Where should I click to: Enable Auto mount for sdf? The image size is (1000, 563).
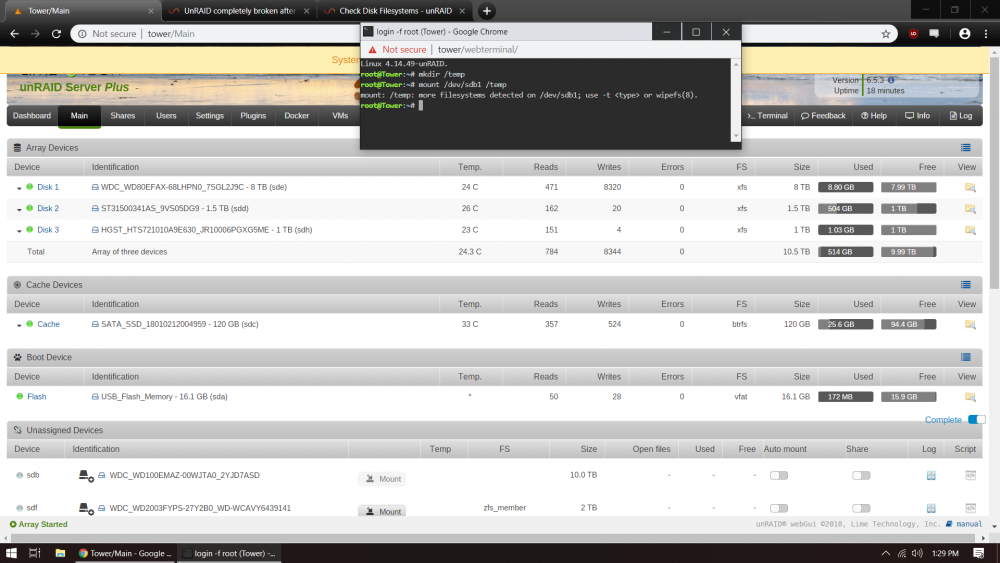pos(779,508)
